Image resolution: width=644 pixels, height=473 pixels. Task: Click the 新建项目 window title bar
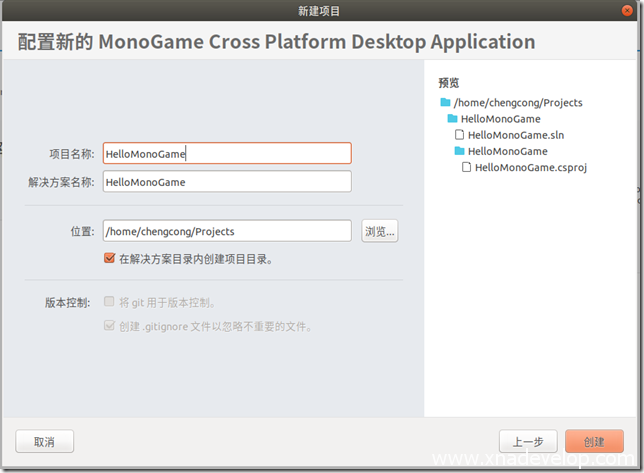coord(320,11)
